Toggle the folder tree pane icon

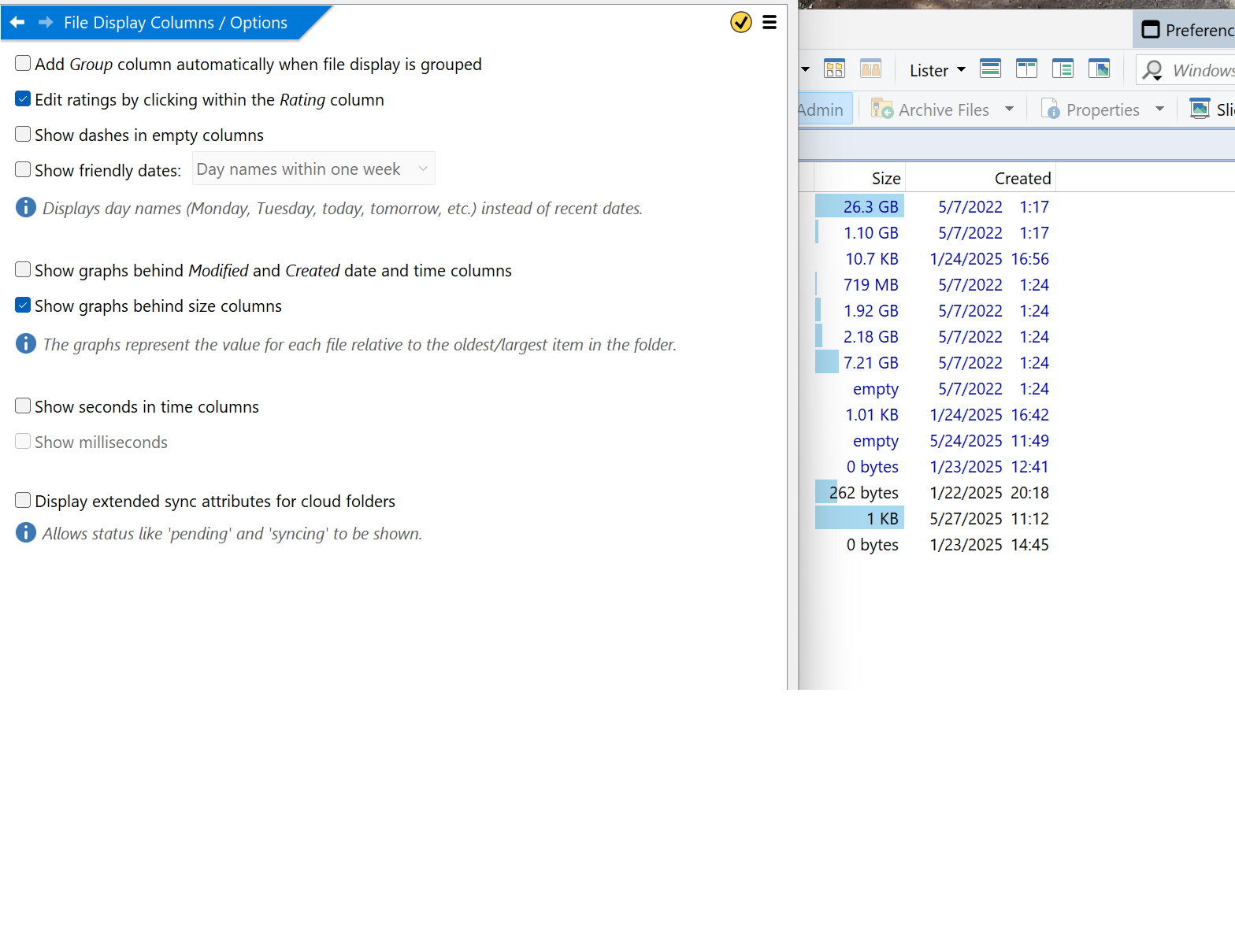point(1063,69)
